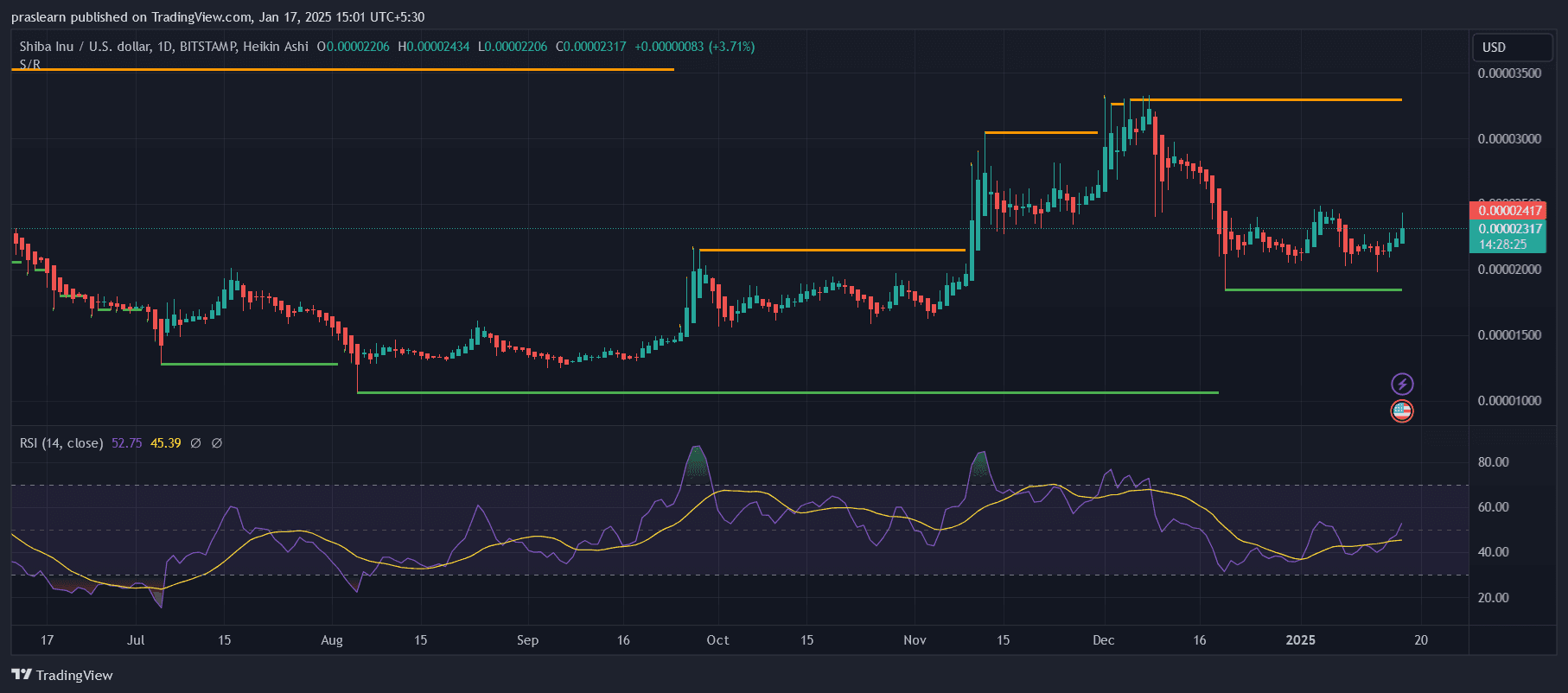This screenshot has width=1568, height=693.
Task: Click the ∅ symbol right after 45.39
Action: 195,443
